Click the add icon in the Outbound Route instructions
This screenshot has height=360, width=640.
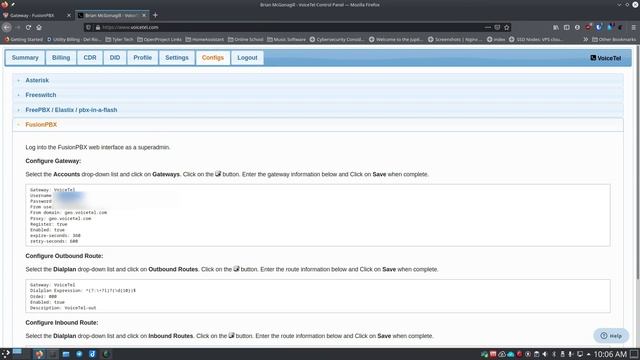[236, 269]
